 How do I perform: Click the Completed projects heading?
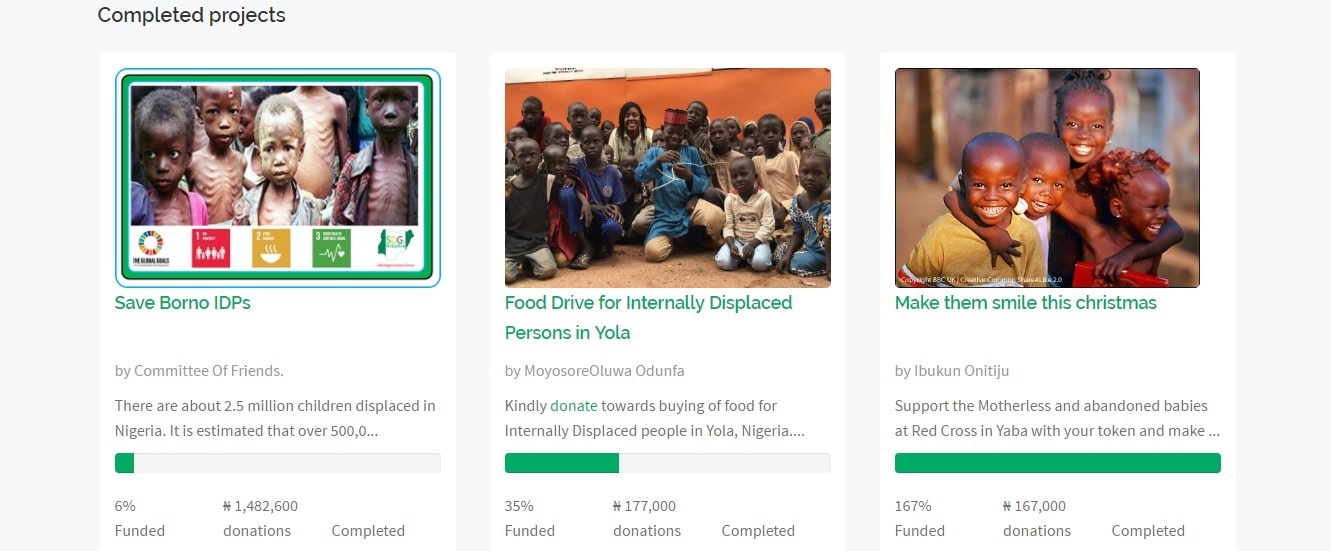191,15
